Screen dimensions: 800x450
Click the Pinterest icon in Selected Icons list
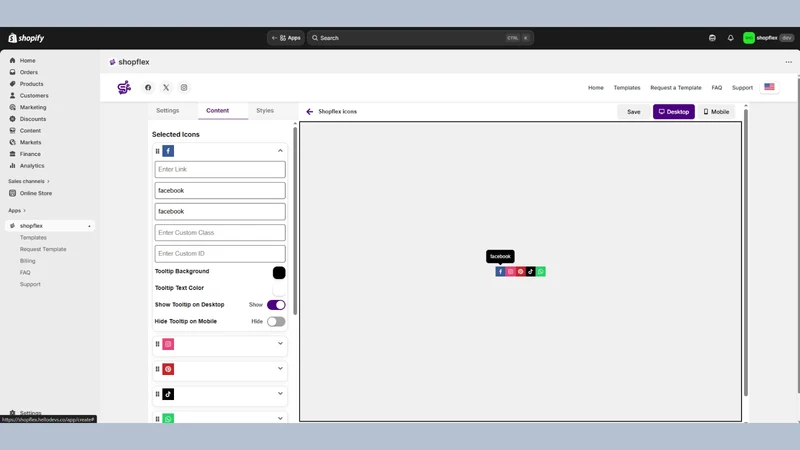point(168,369)
